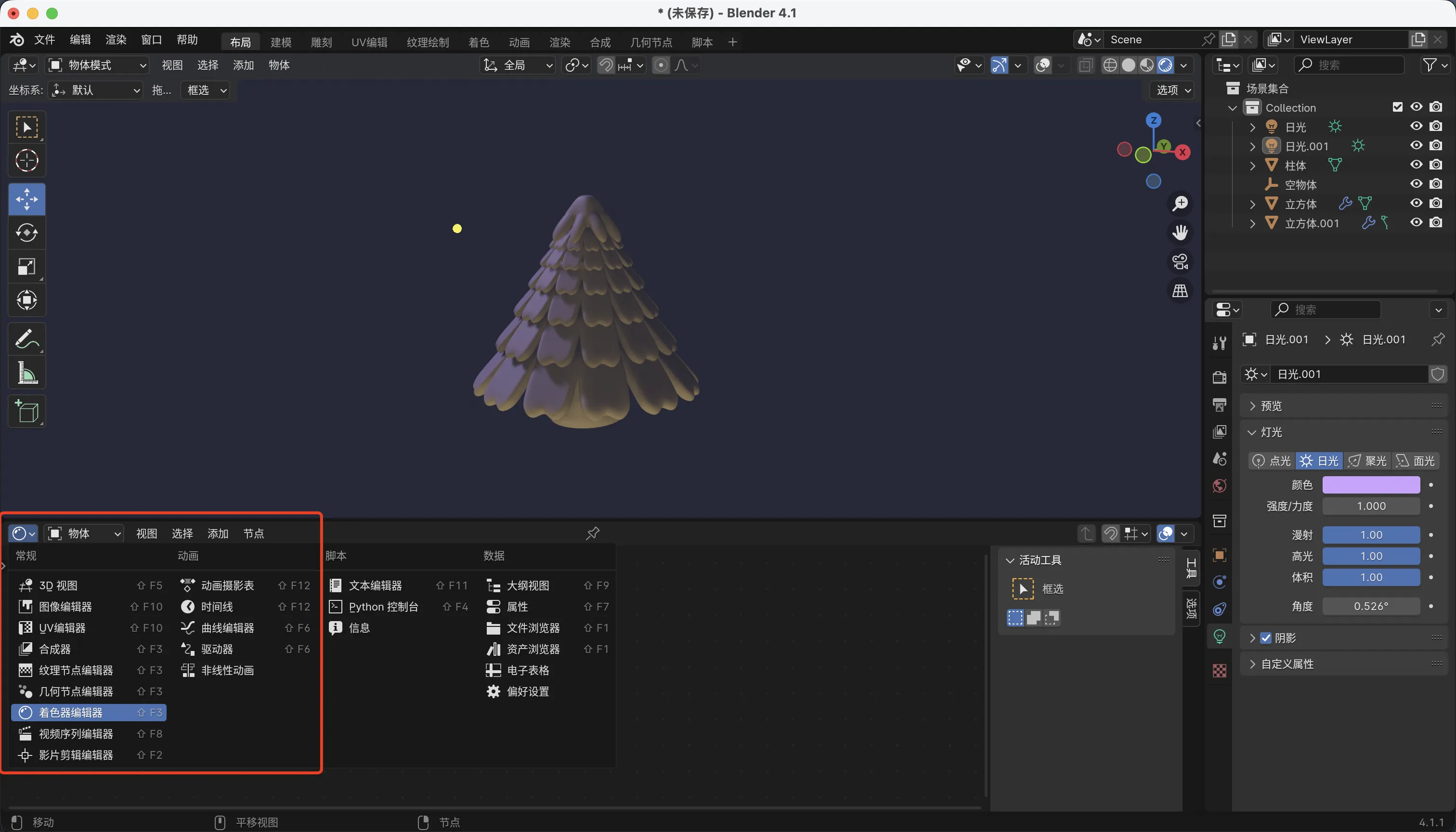Set light type to 聚光
The width and height of the screenshot is (1456, 832).
pos(1367,461)
